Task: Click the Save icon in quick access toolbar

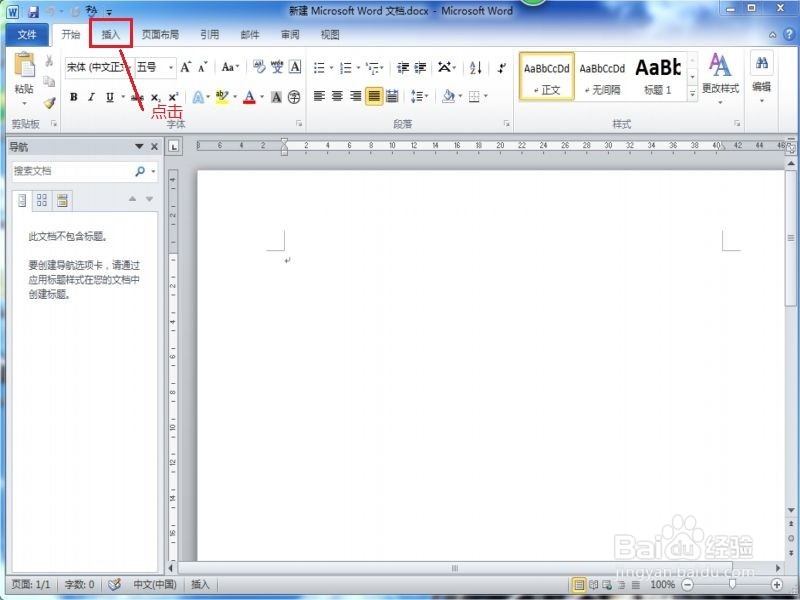Action: click(34, 11)
